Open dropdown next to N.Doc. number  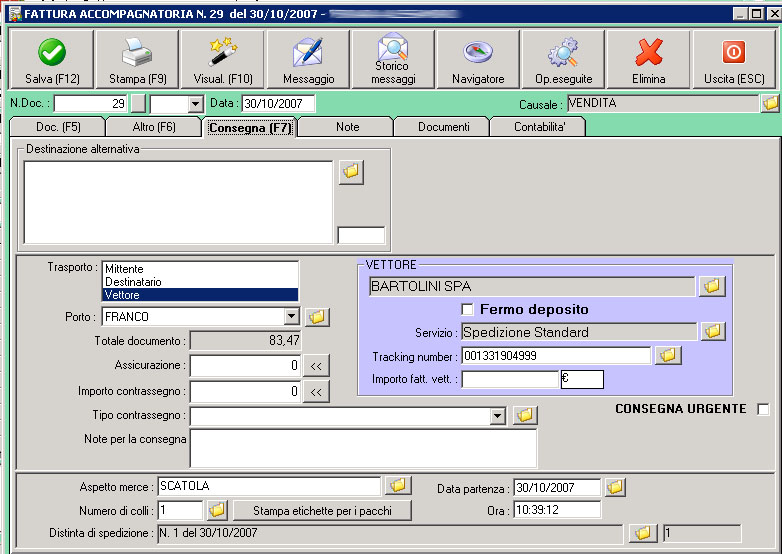pos(195,104)
